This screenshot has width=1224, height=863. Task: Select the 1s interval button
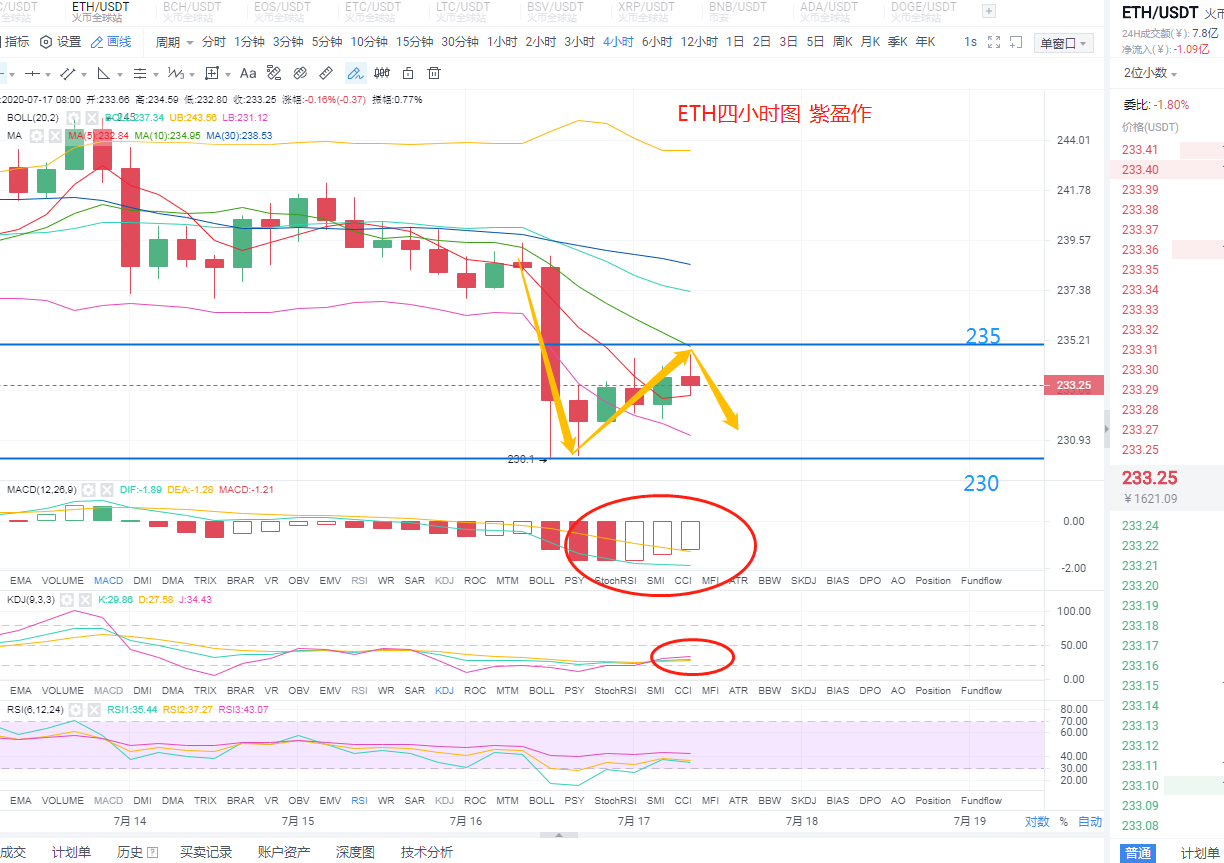pyautogui.click(x=970, y=42)
